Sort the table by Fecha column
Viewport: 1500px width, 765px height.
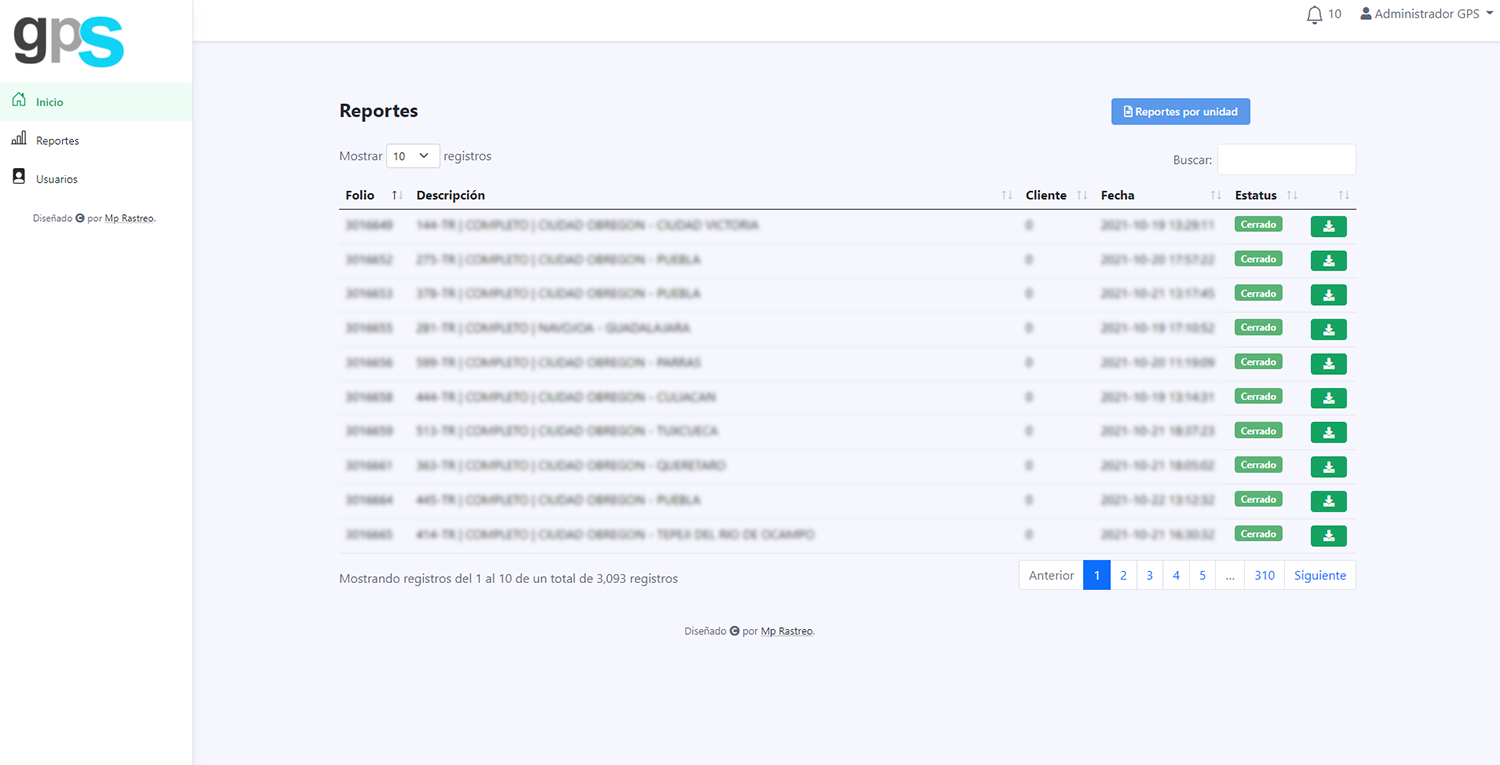pyautogui.click(x=1216, y=195)
